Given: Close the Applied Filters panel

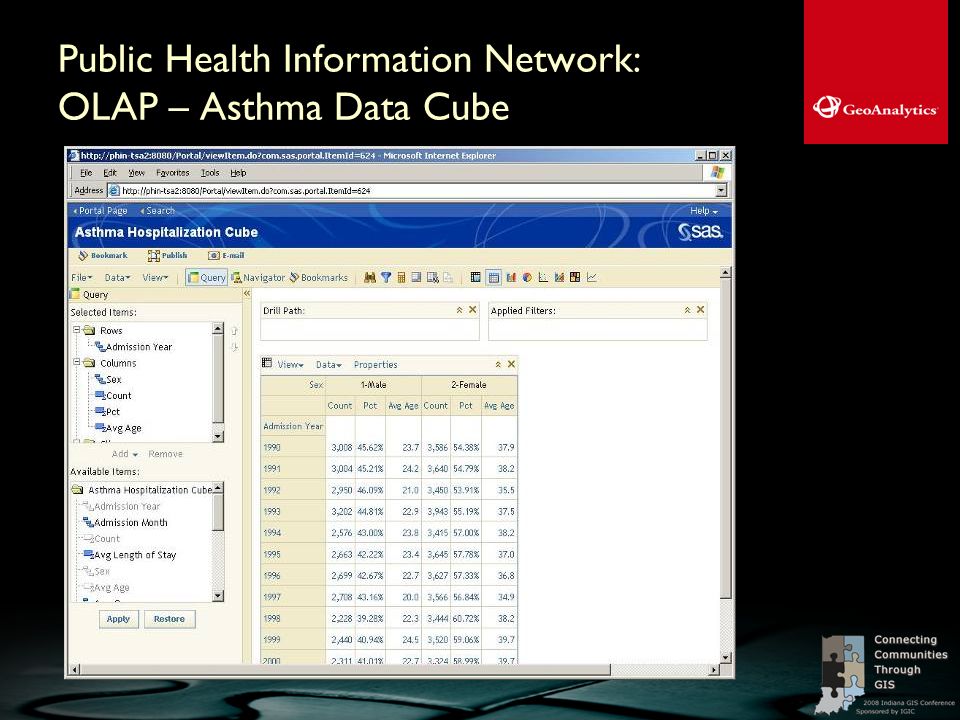Looking at the screenshot, I should [x=700, y=310].
